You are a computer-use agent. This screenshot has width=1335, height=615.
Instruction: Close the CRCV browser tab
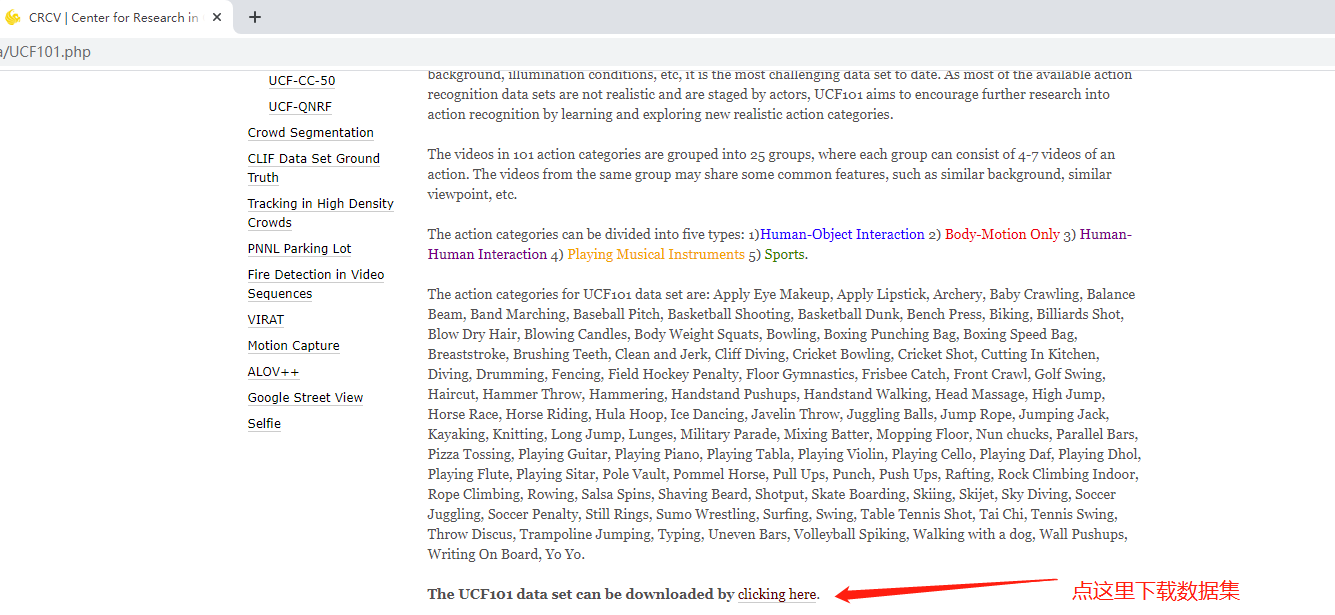pyautogui.click(x=217, y=17)
